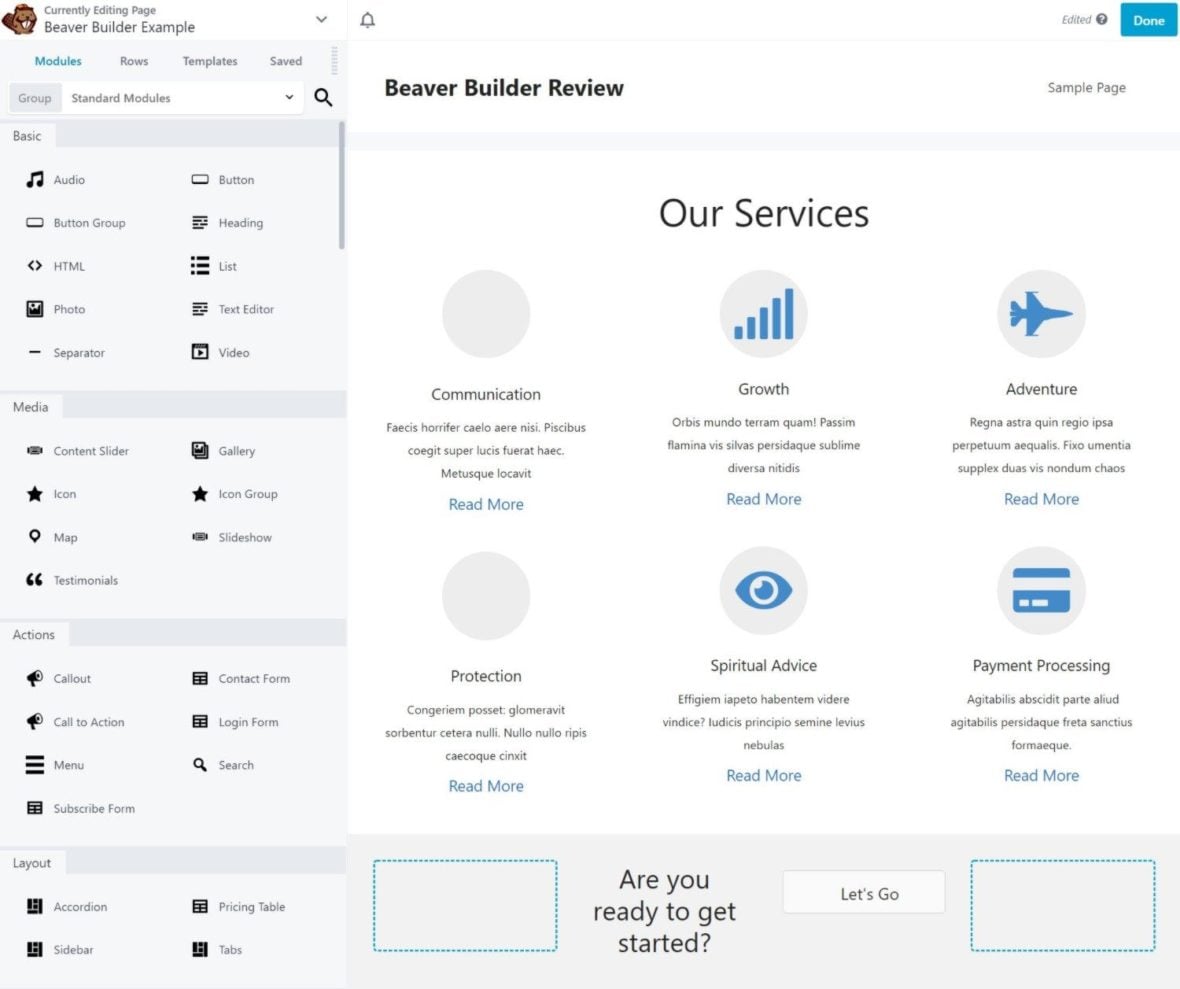Select the Slideshow module icon

click(x=200, y=537)
